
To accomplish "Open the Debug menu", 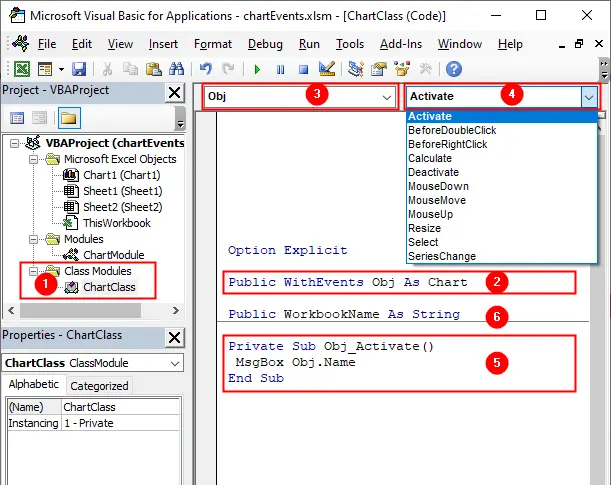I will point(265,44).
